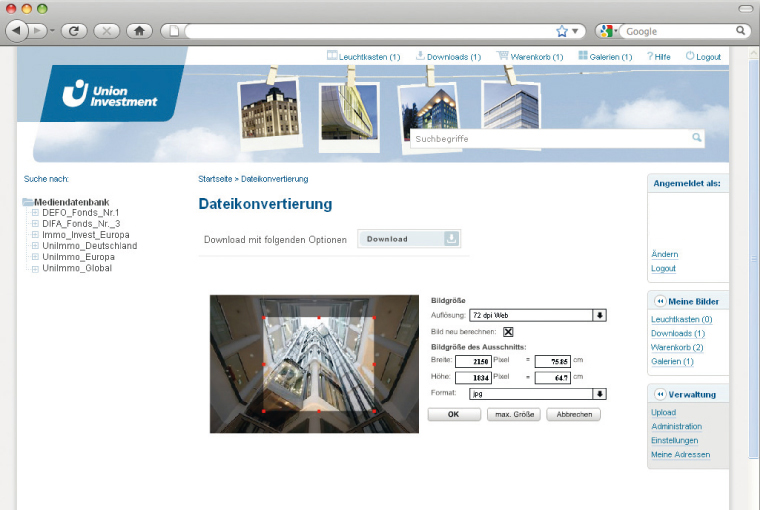Open the Auflösung dropdown
This screenshot has height=510, width=760.
600,315
